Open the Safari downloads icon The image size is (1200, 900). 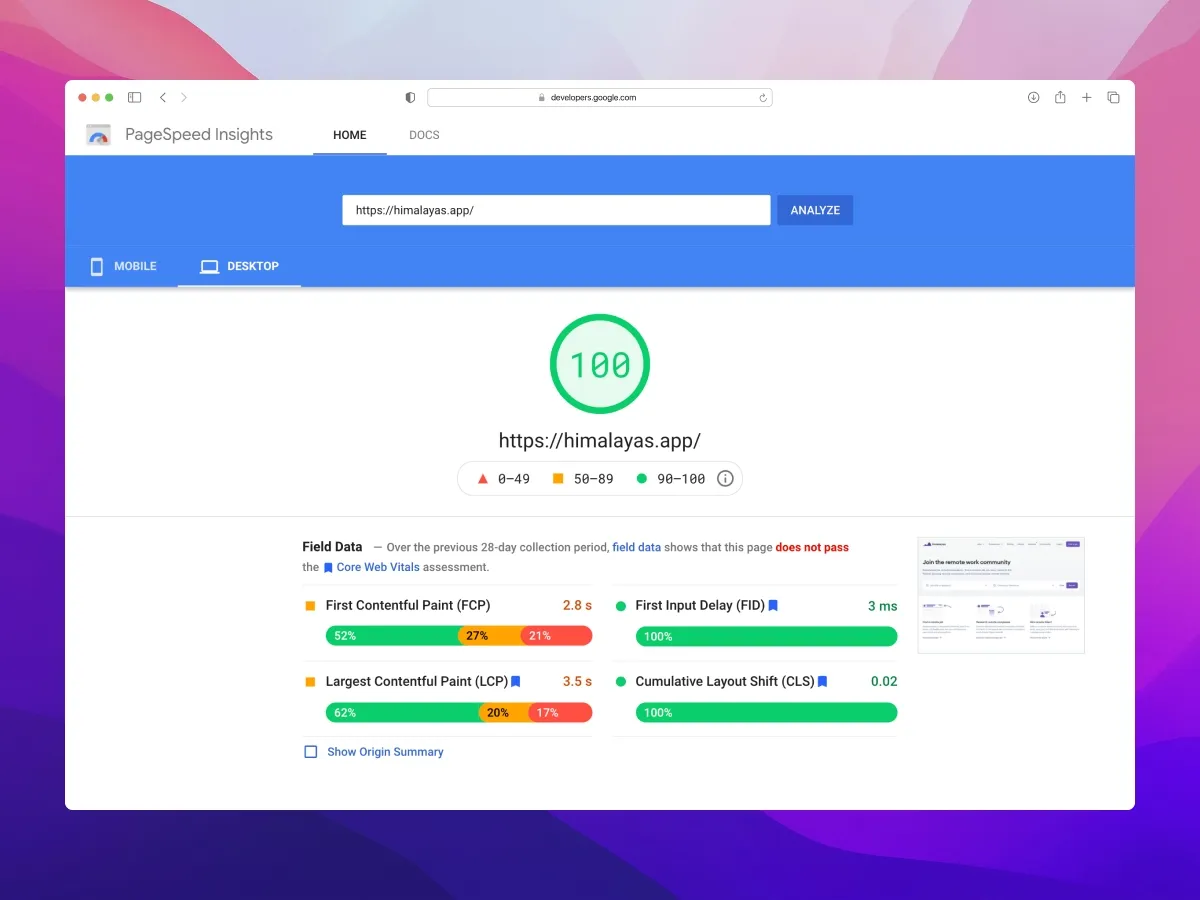point(1034,98)
